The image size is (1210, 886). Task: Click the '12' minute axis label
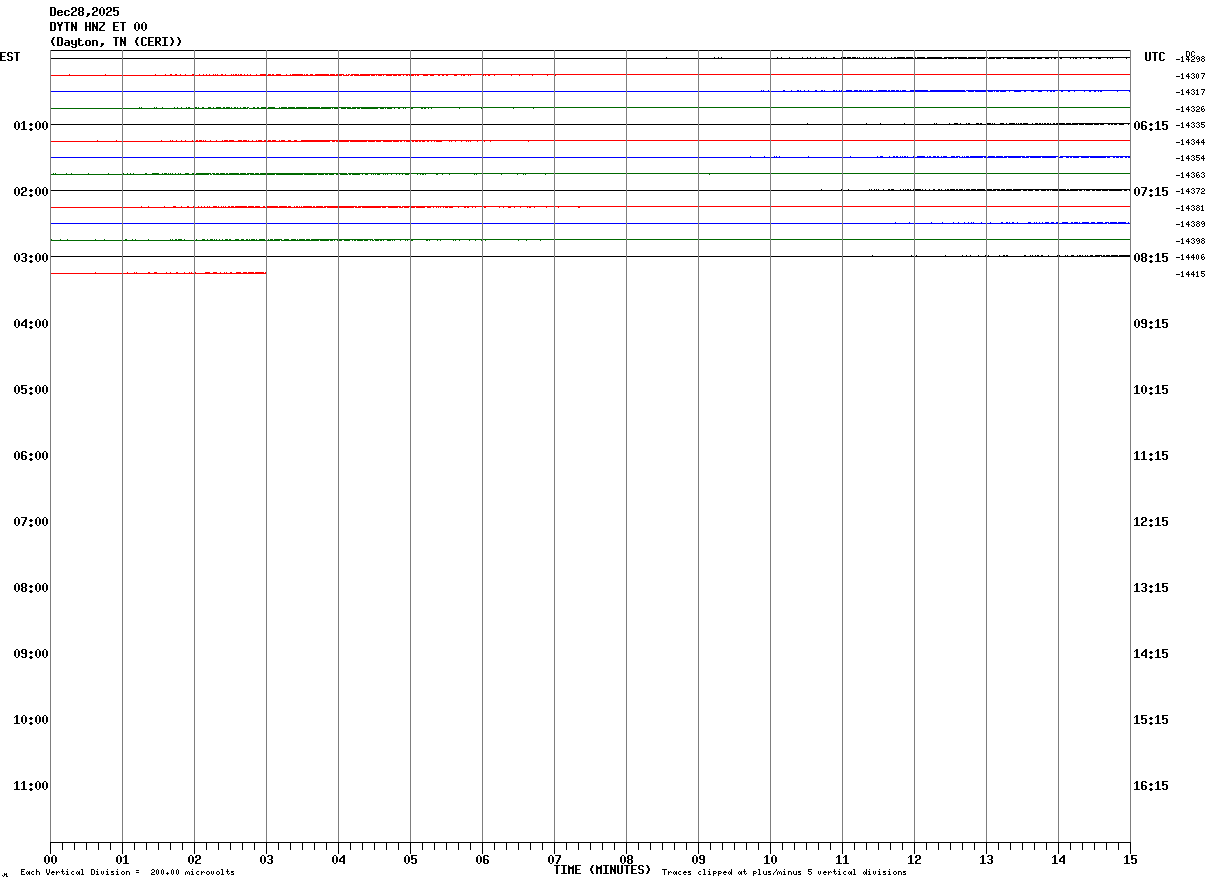(x=914, y=859)
